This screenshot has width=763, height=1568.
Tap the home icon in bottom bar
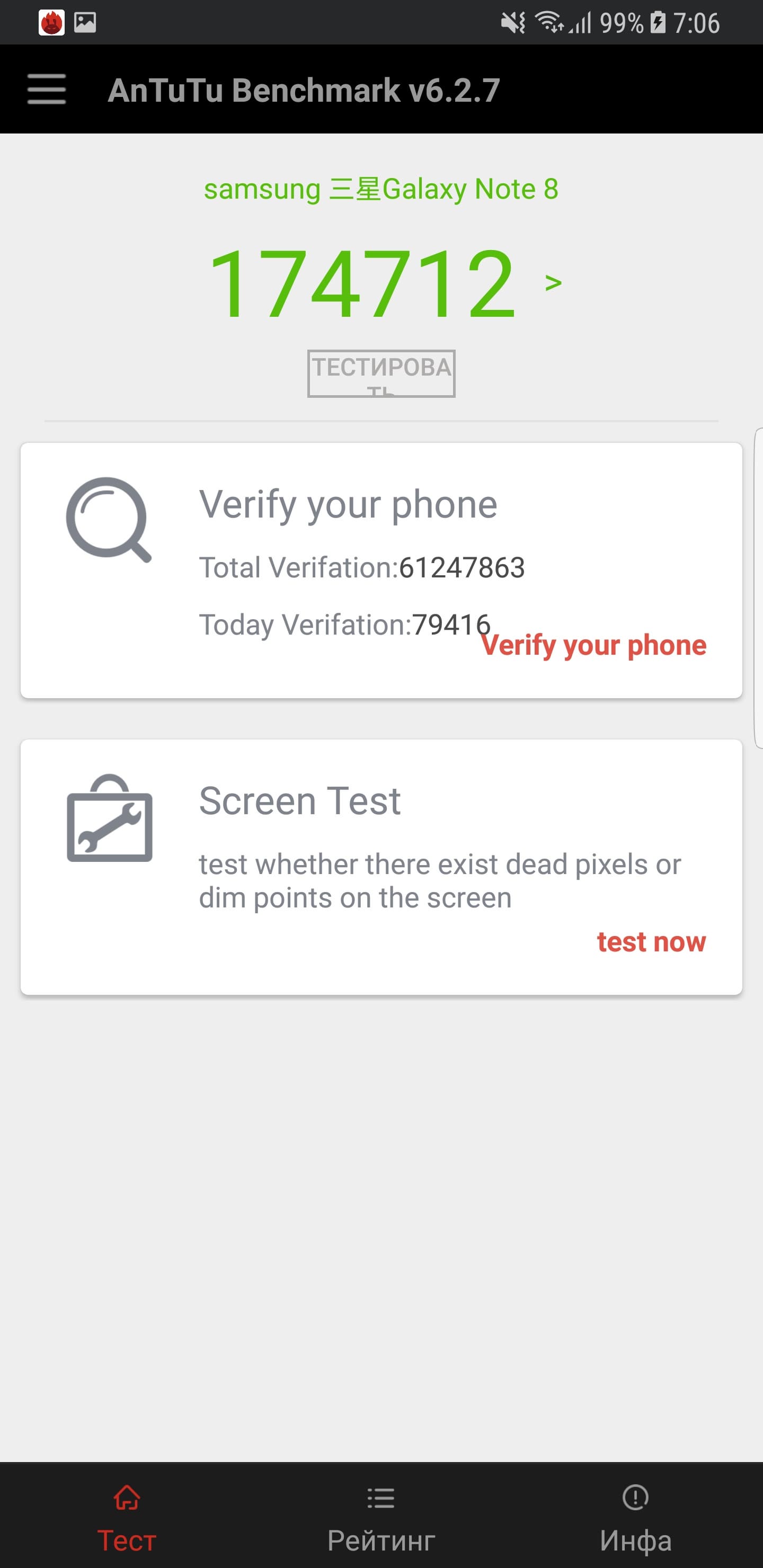click(x=127, y=1498)
